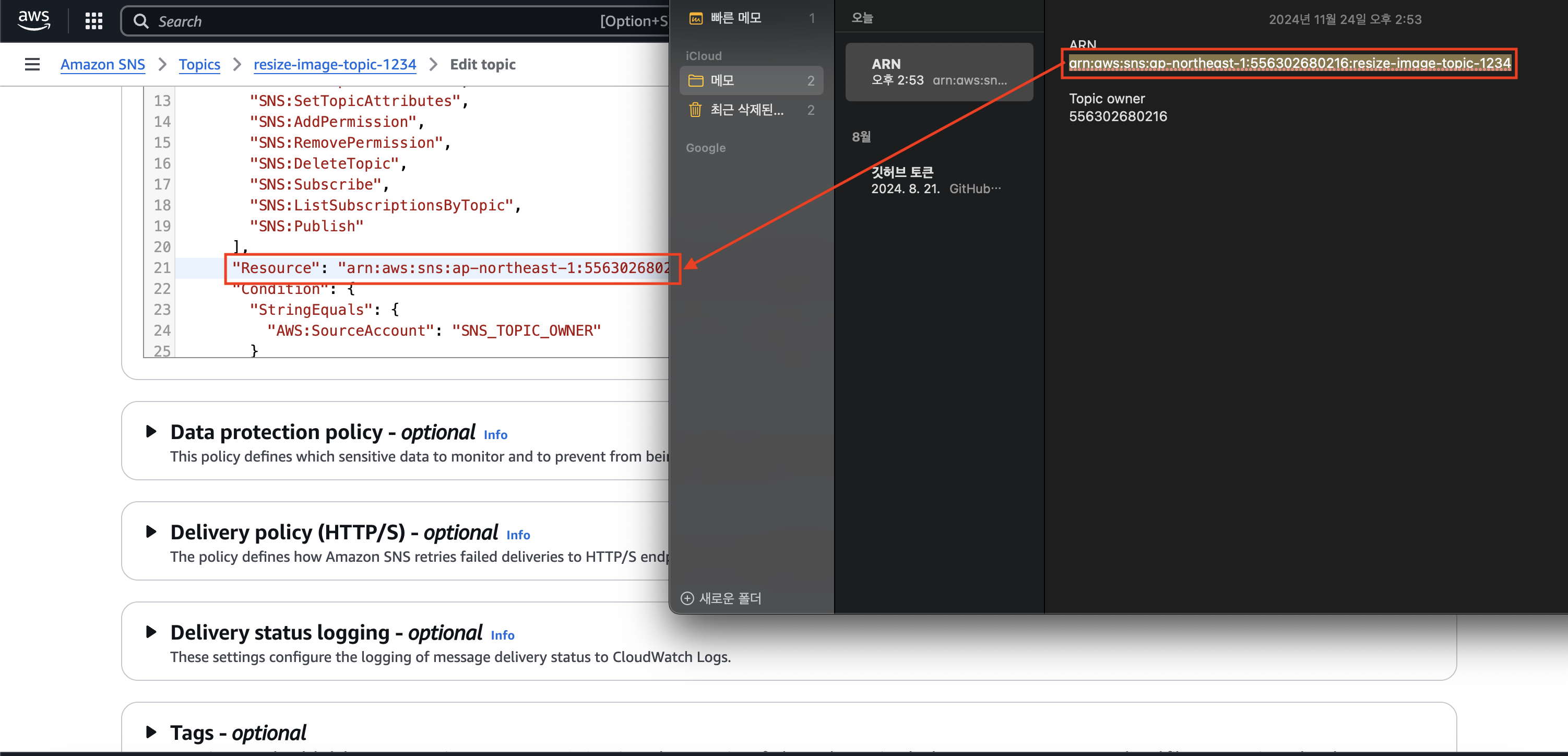Click the "SNS:Subscribe" policy line

[319, 184]
